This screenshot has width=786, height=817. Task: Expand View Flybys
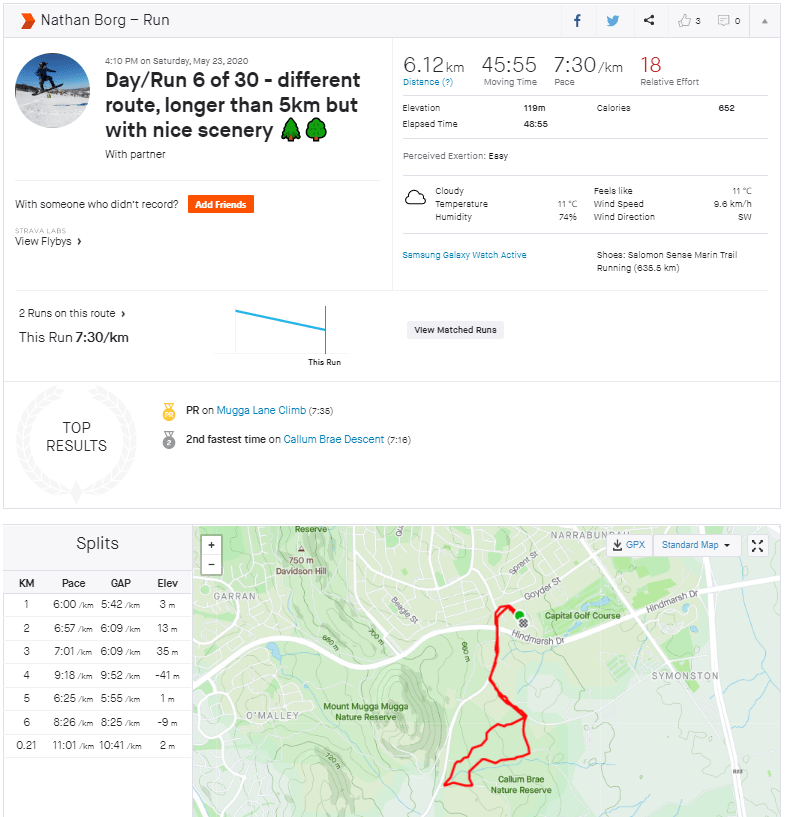click(x=48, y=241)
